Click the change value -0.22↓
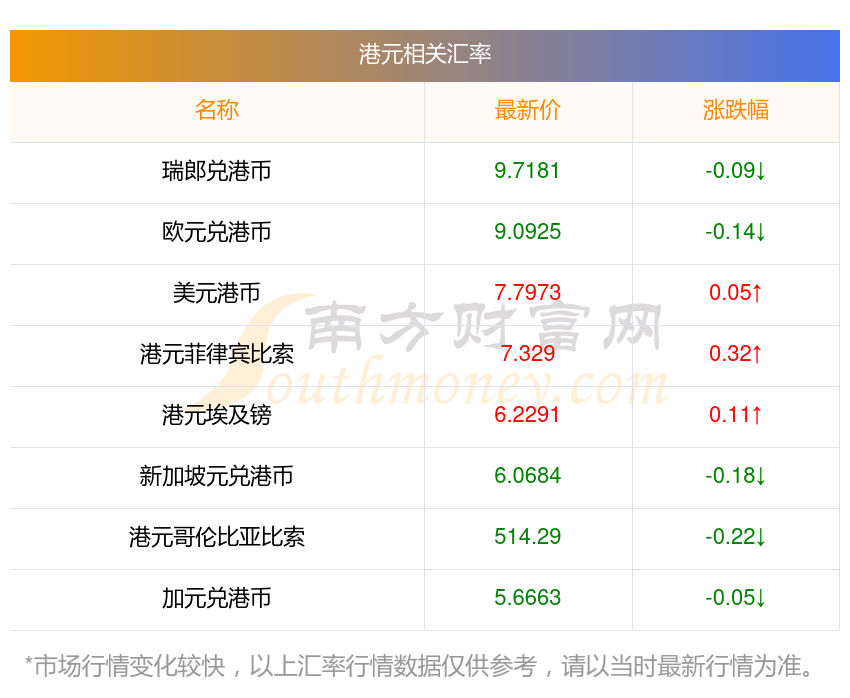The image size is (850, 698). click(x=735, y=537)
